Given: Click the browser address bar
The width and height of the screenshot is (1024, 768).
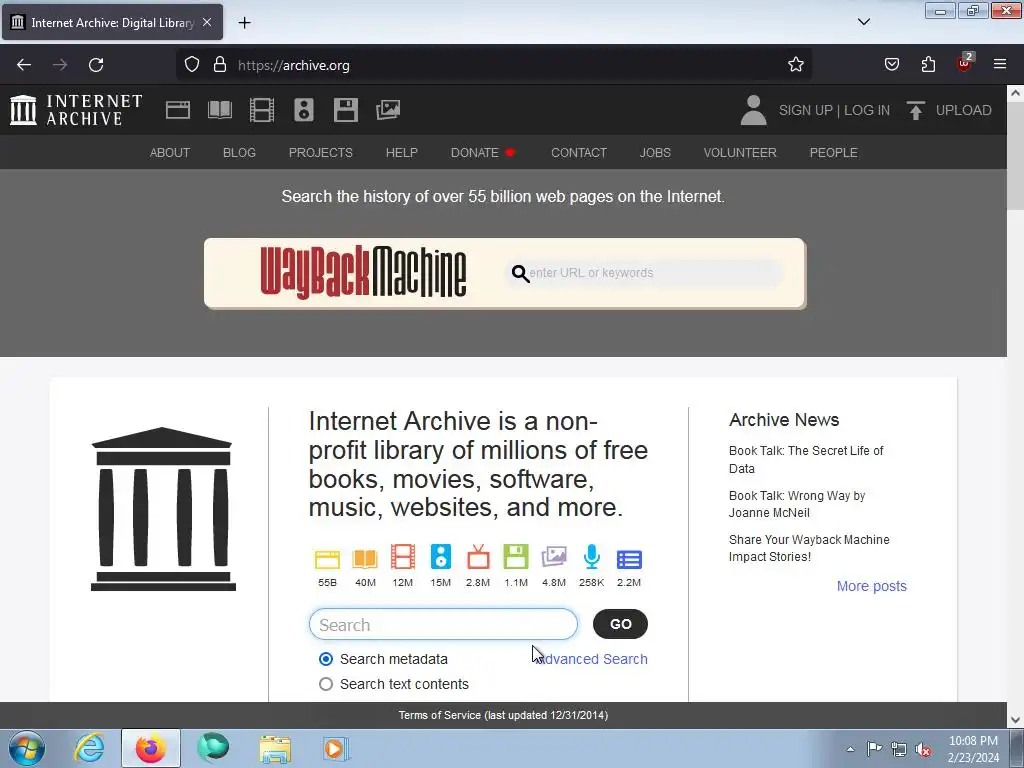Looking at the screenshot, I should tap(496, 65).
